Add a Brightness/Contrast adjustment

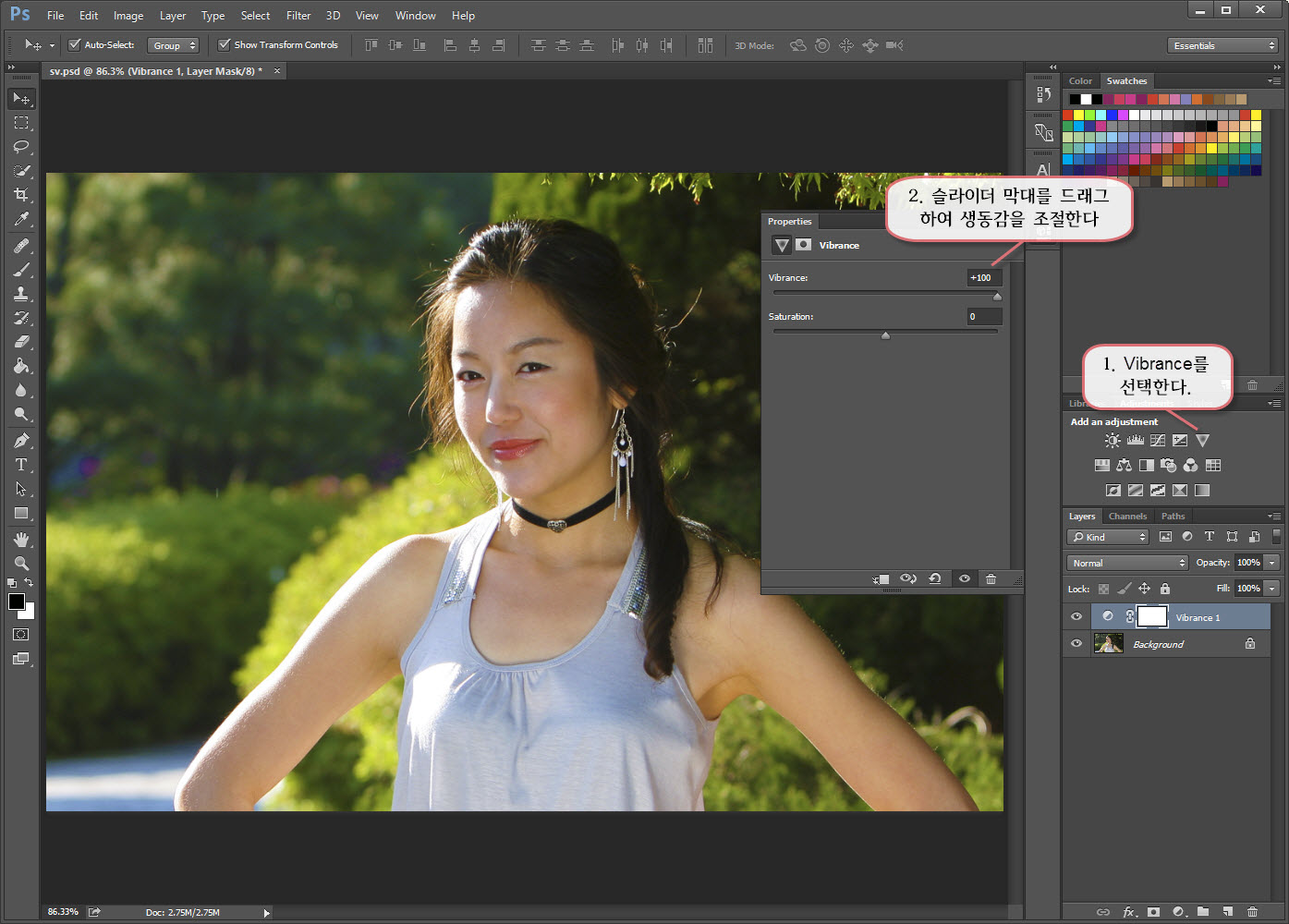(x=1113, y=441)
